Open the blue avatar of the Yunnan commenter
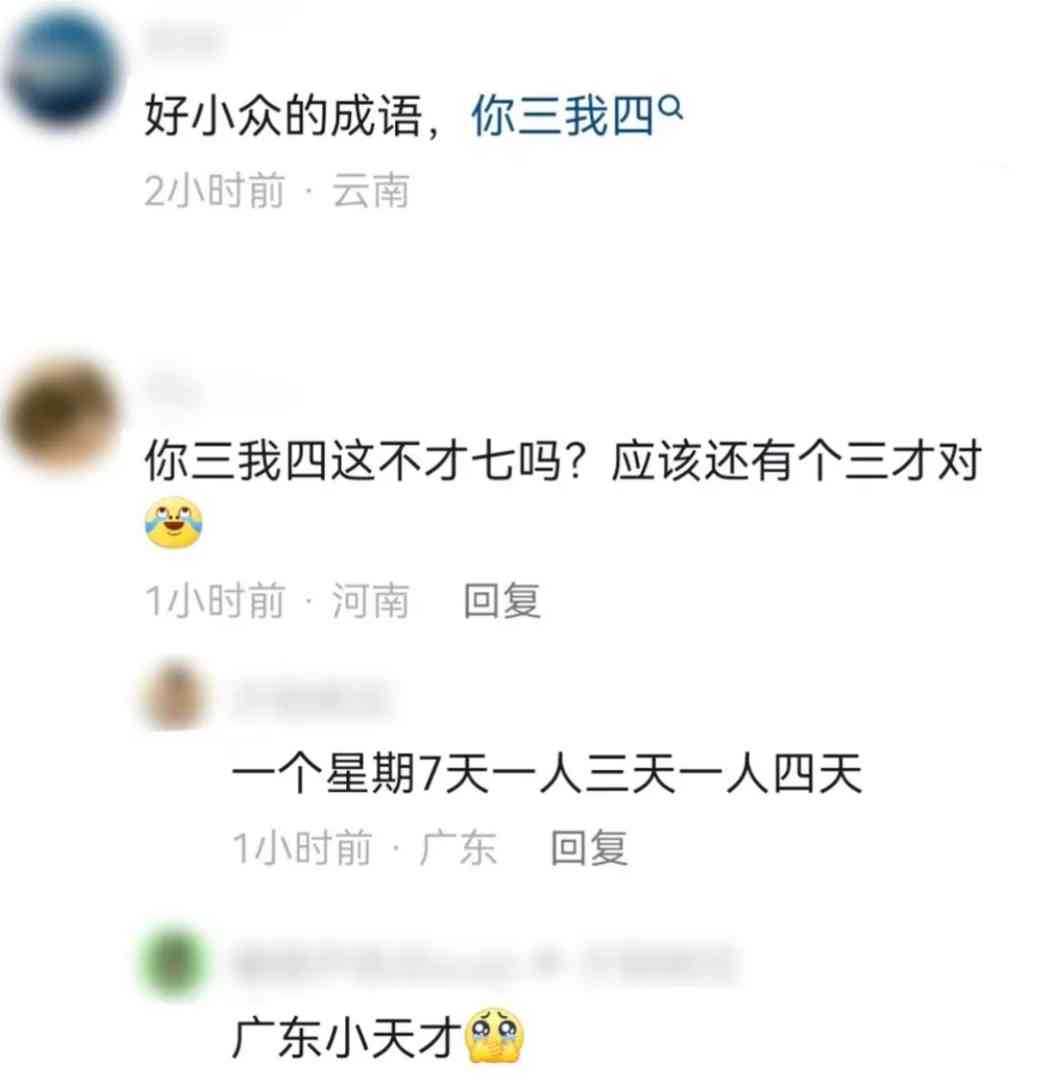 coord(63,68)
